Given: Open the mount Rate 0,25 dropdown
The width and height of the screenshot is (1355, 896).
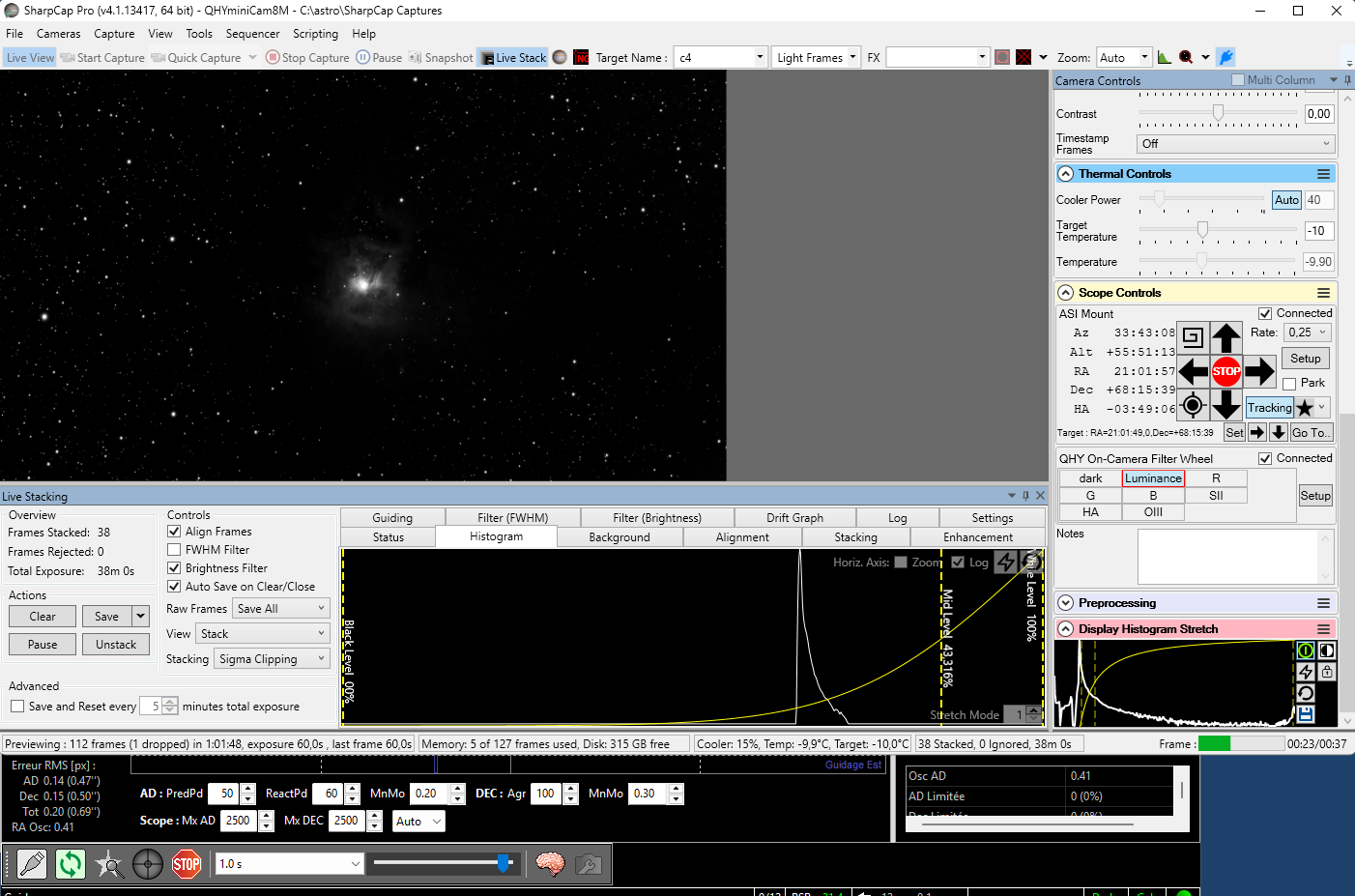Looking at the screenshot, I should [x=1309, y=332].
